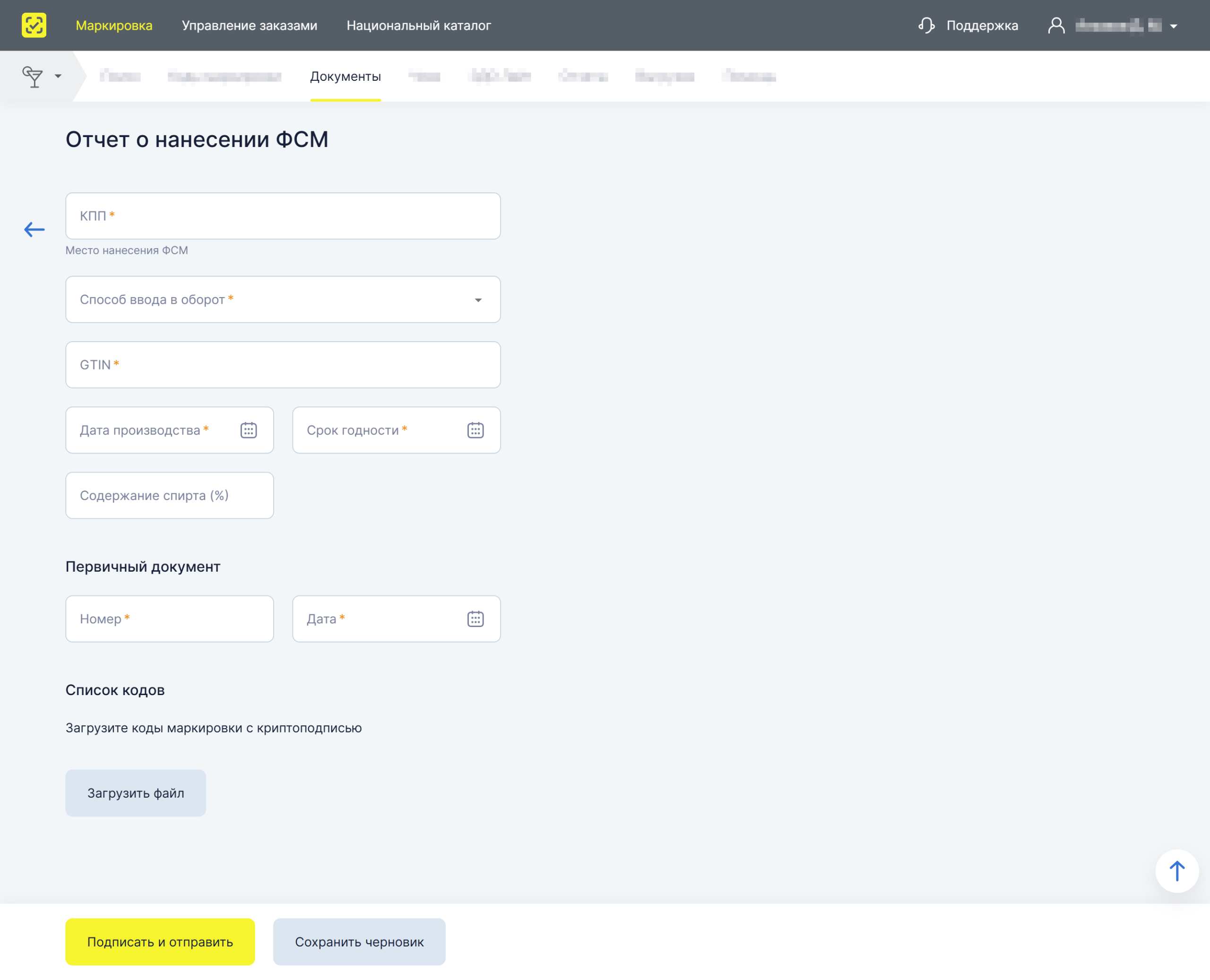Click the Срок годности field
This screenshot has width=1210, height=980.
tap(397, 430)
